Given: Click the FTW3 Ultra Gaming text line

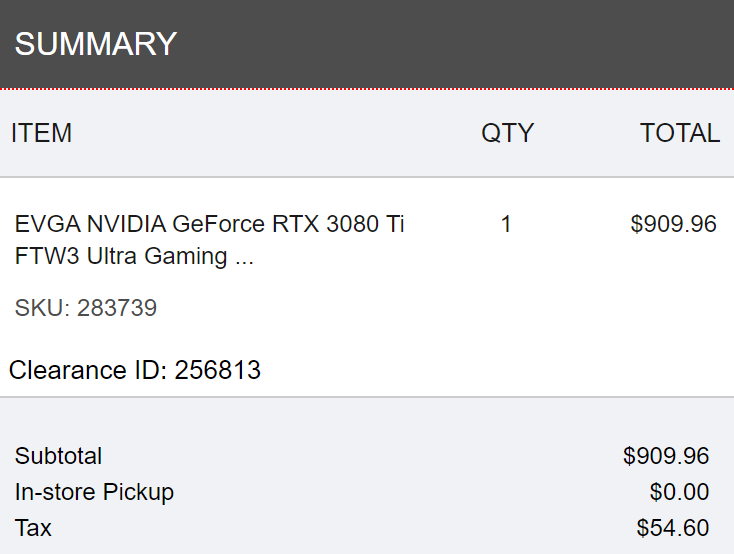Looking at the screenshot, I should 120,256.
